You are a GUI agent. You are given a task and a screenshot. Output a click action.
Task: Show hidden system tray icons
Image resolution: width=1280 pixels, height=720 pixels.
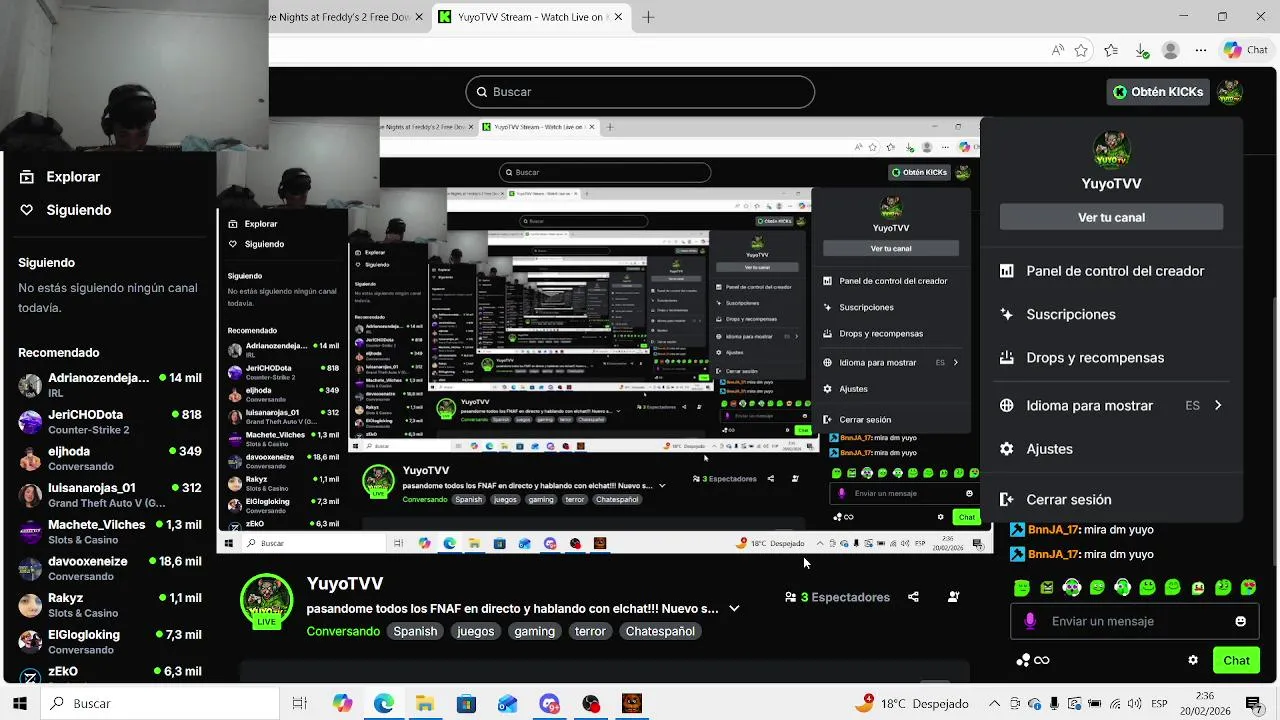[994, 703]
